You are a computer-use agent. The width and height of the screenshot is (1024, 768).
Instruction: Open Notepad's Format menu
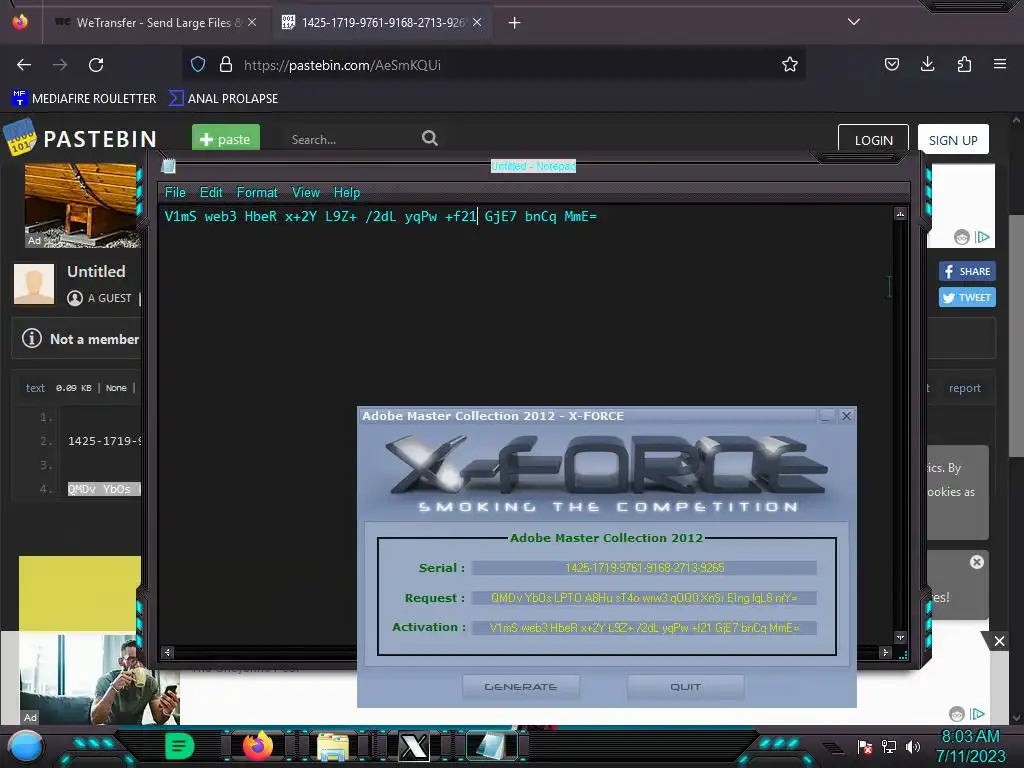point(257,193)
